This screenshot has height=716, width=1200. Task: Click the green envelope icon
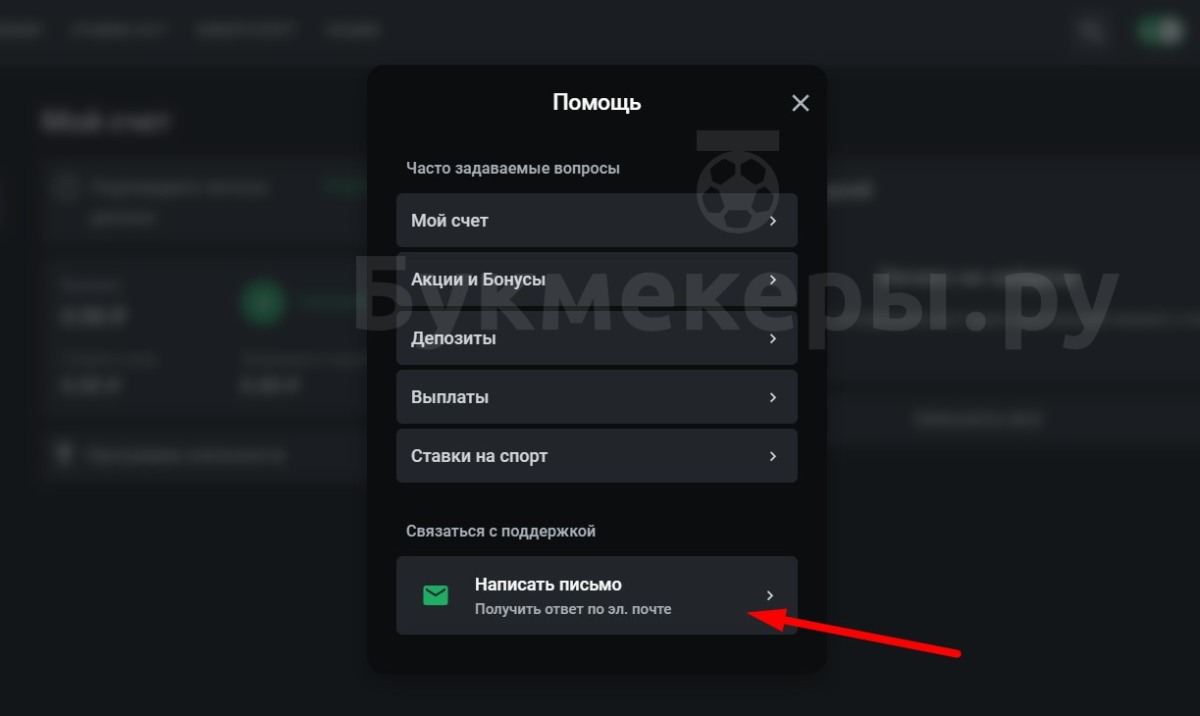click(435, 596)
